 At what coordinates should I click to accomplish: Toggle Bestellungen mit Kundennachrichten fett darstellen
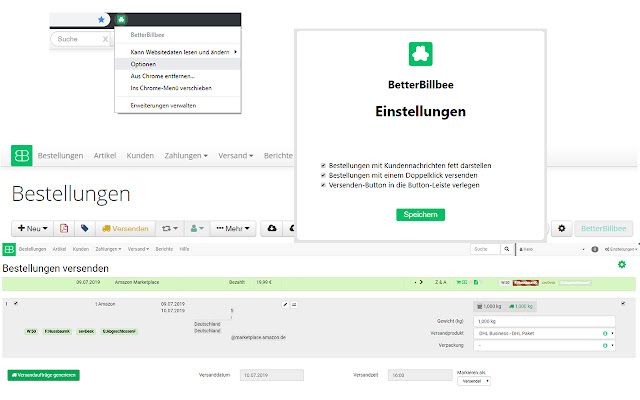pos(323,165)
